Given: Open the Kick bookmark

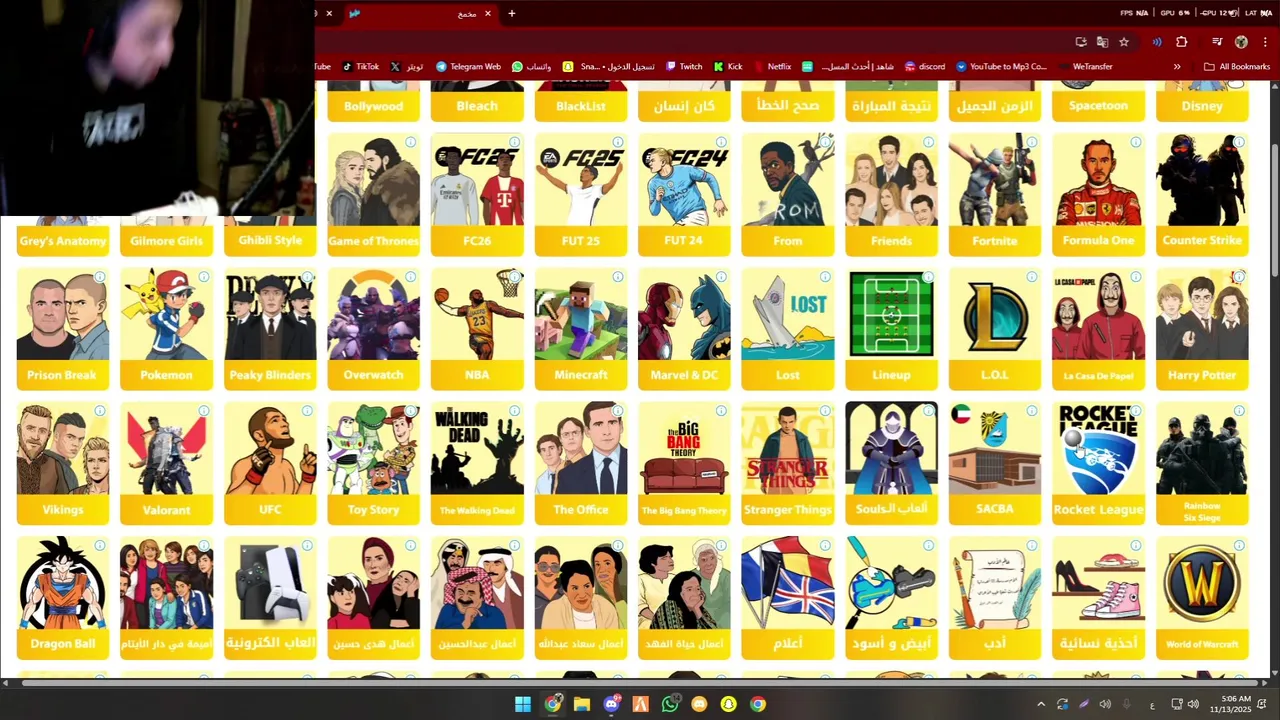Looking at the screenshot, I should pyautogui.click(x=728, y=67).
